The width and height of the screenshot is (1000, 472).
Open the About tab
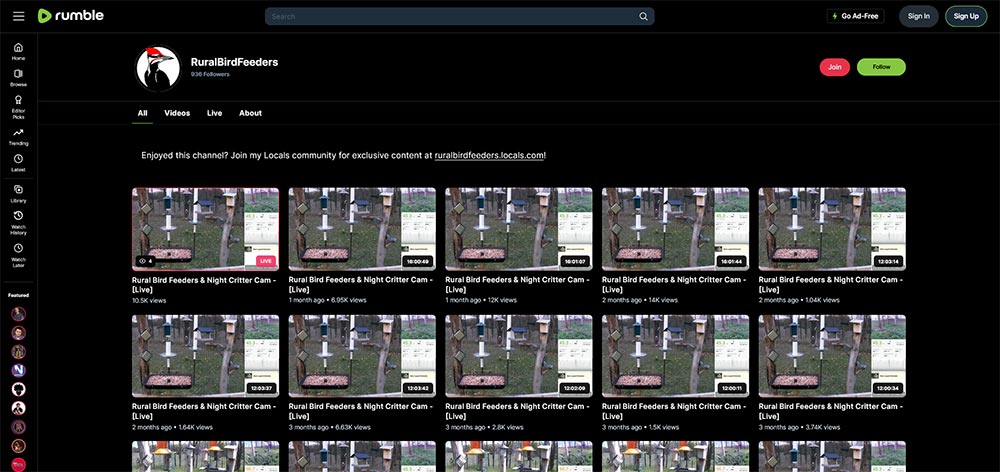tap(250, 113)
